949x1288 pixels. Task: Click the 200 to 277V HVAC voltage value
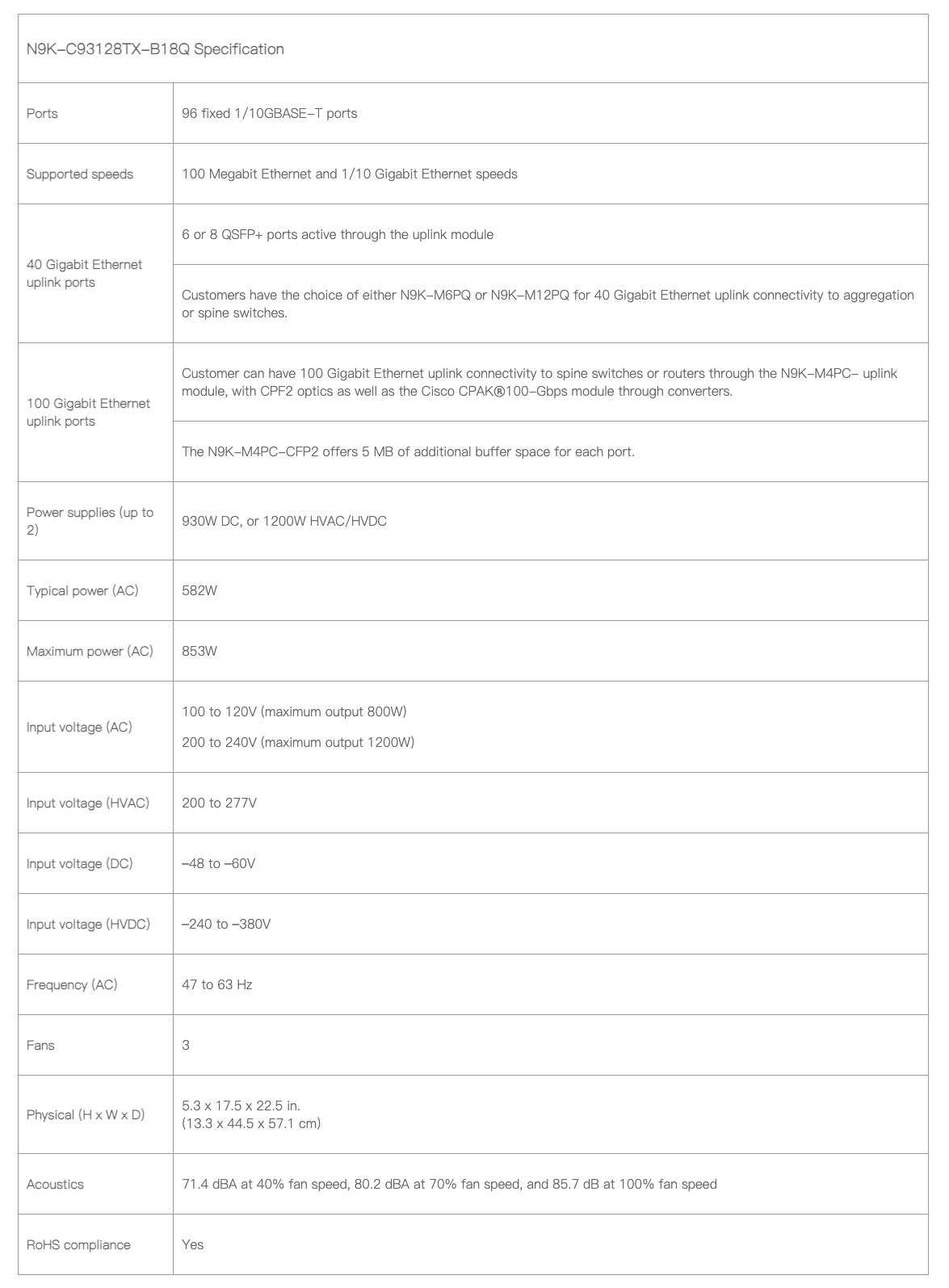coord(219,803)
